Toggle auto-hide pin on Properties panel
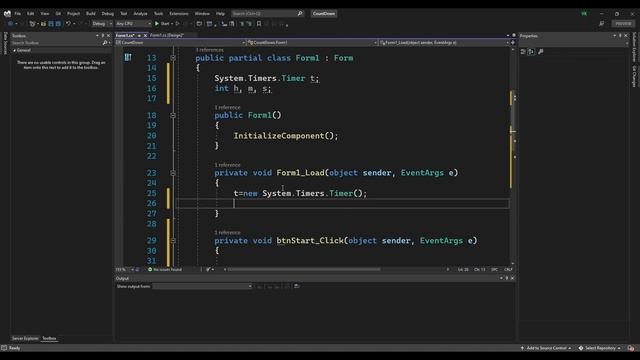640x360 pixels. [620, 36]
